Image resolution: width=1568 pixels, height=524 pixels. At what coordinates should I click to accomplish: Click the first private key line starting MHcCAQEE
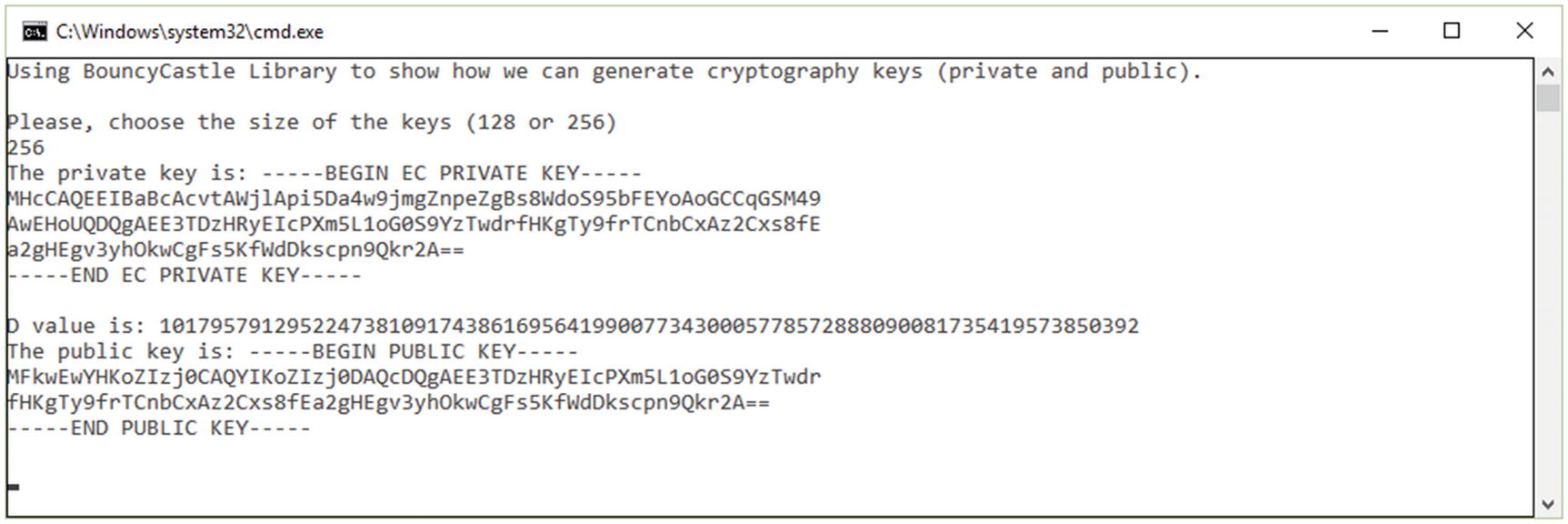click(x=414, y=198)
